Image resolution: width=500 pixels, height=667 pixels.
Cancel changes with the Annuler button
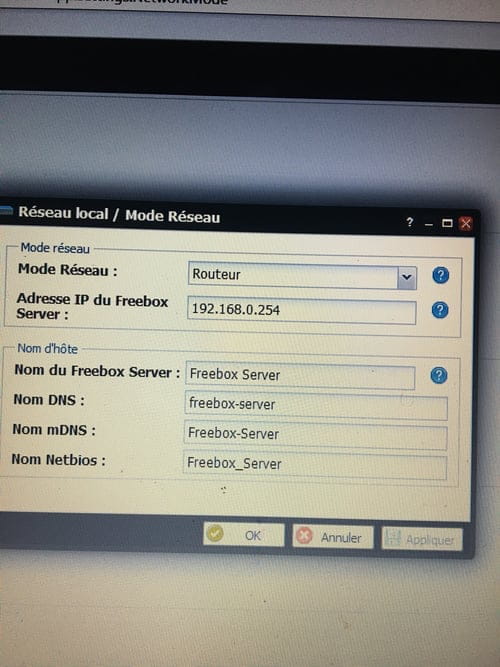pos(333,537)
